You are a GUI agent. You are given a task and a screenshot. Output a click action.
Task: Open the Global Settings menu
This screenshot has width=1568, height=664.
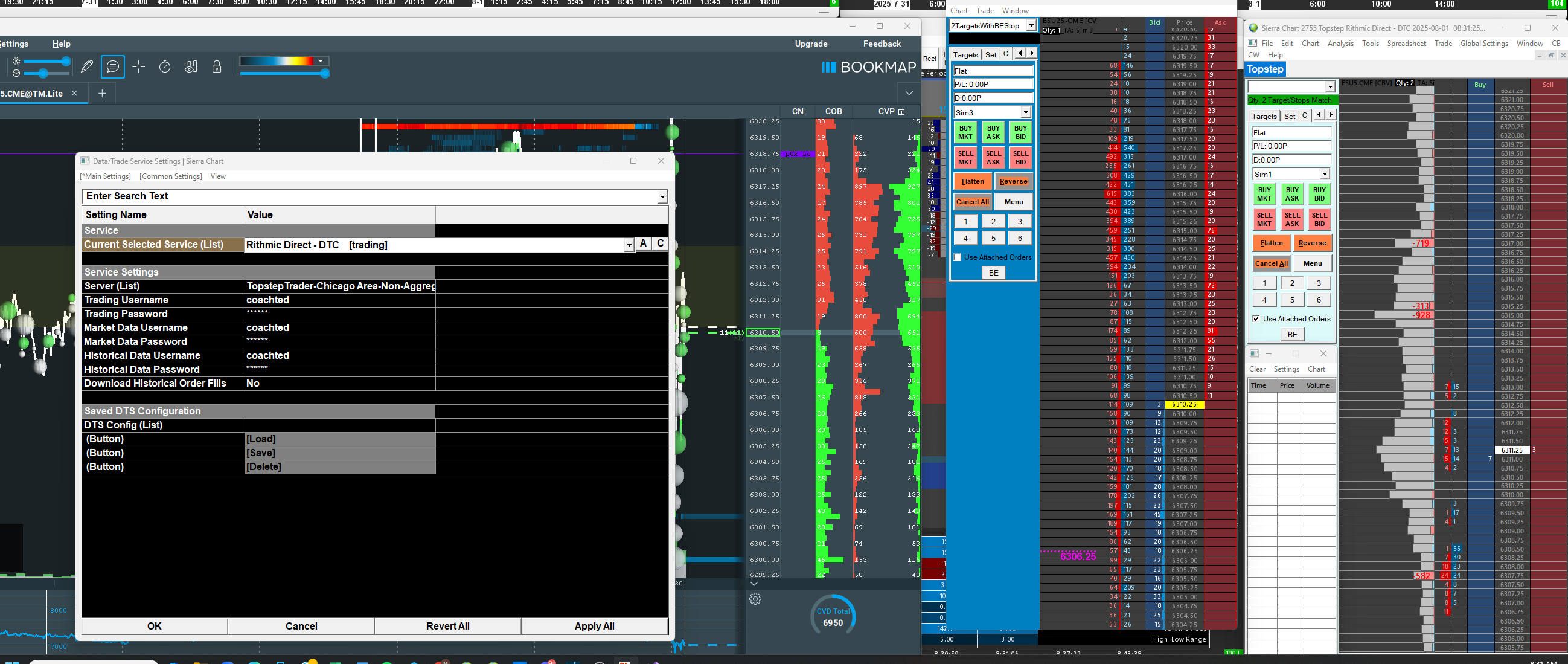pyautogui.click(x=1483, y=44)
